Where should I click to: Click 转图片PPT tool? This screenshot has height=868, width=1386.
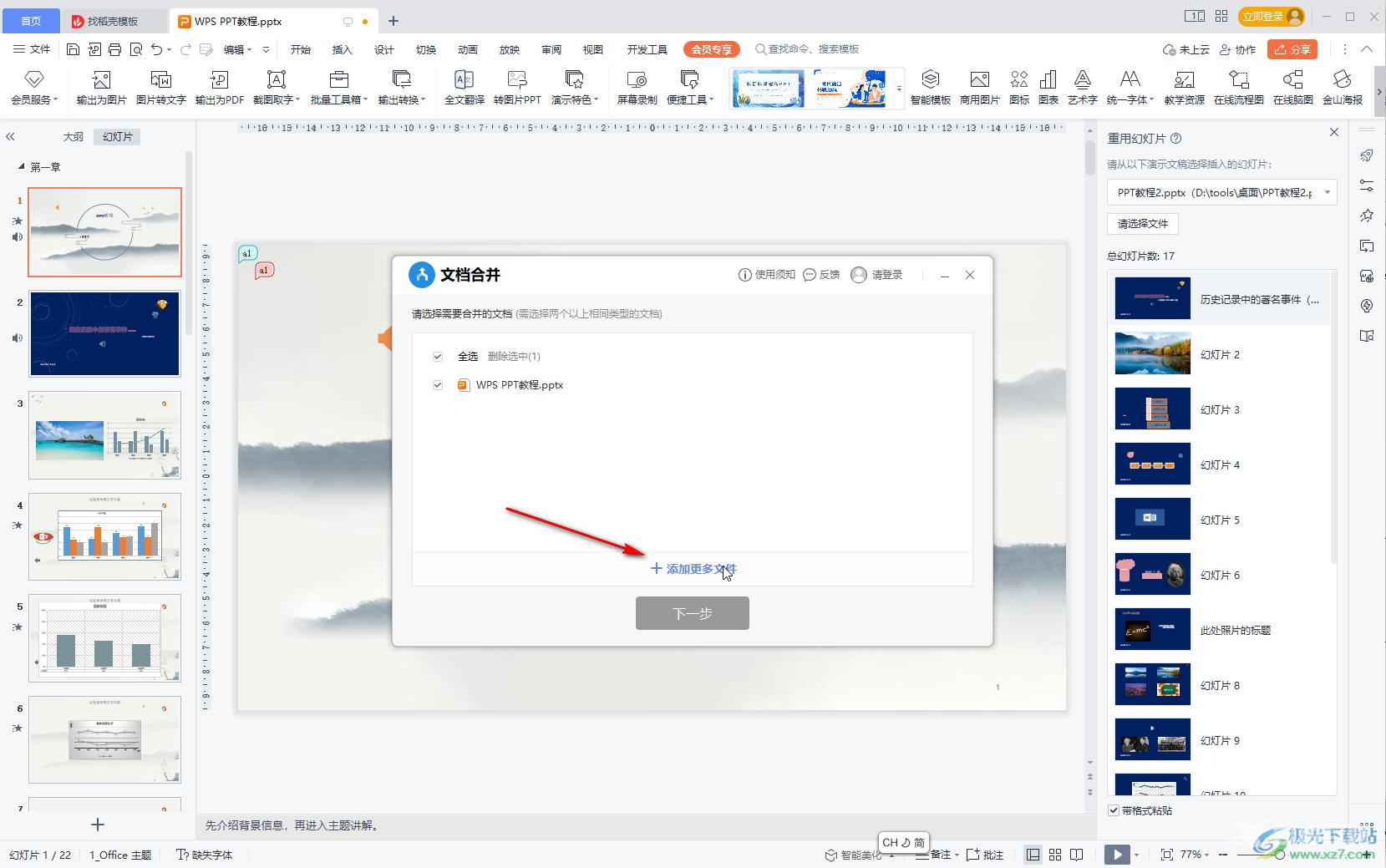point(517,87)
